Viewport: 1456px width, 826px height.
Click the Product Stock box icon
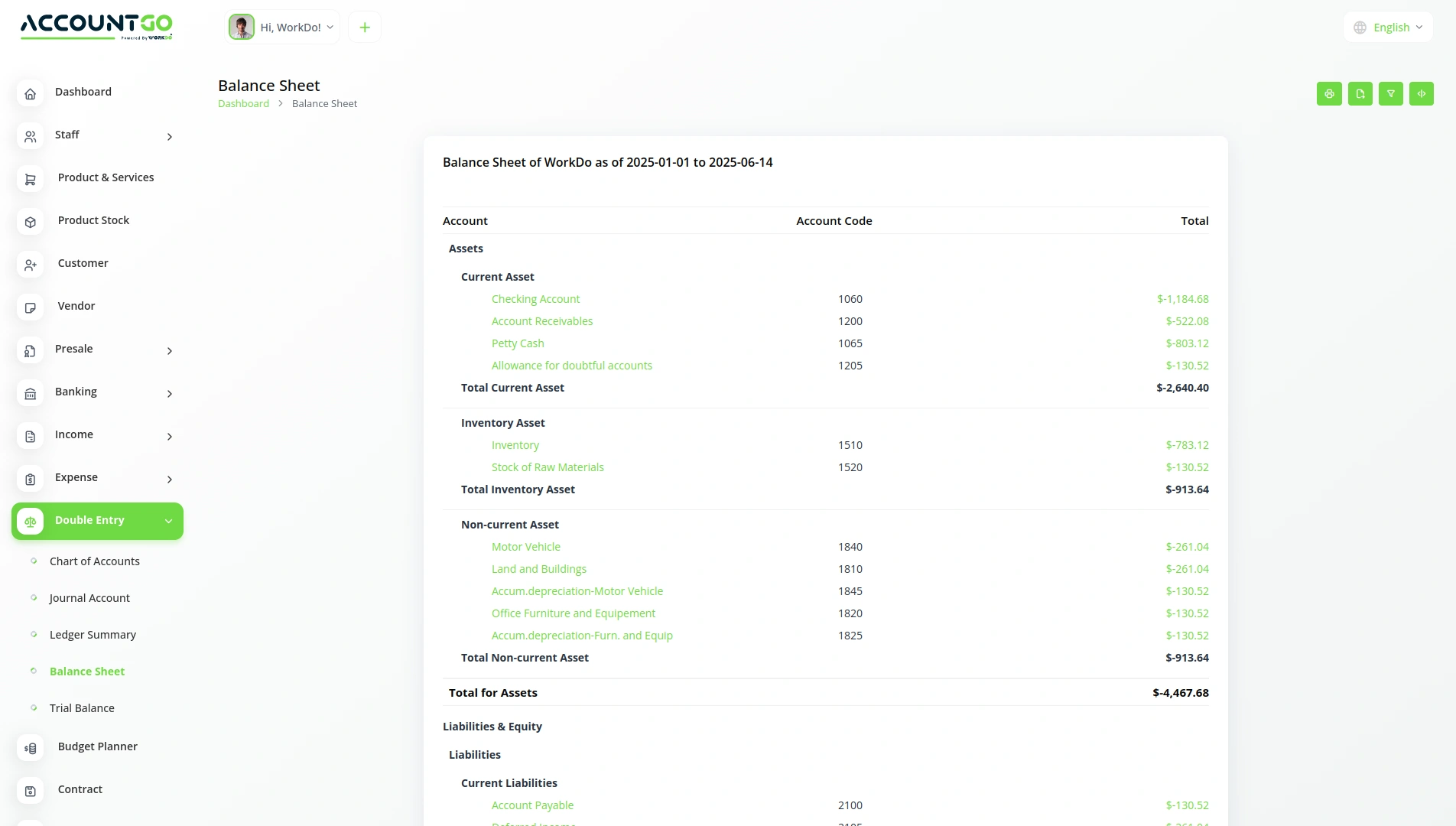(x=31, y=223)
